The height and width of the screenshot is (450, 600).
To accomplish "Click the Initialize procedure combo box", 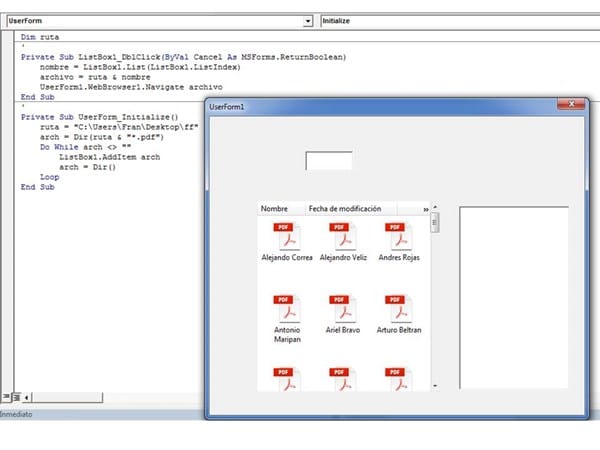I will [x=458, y=20].
